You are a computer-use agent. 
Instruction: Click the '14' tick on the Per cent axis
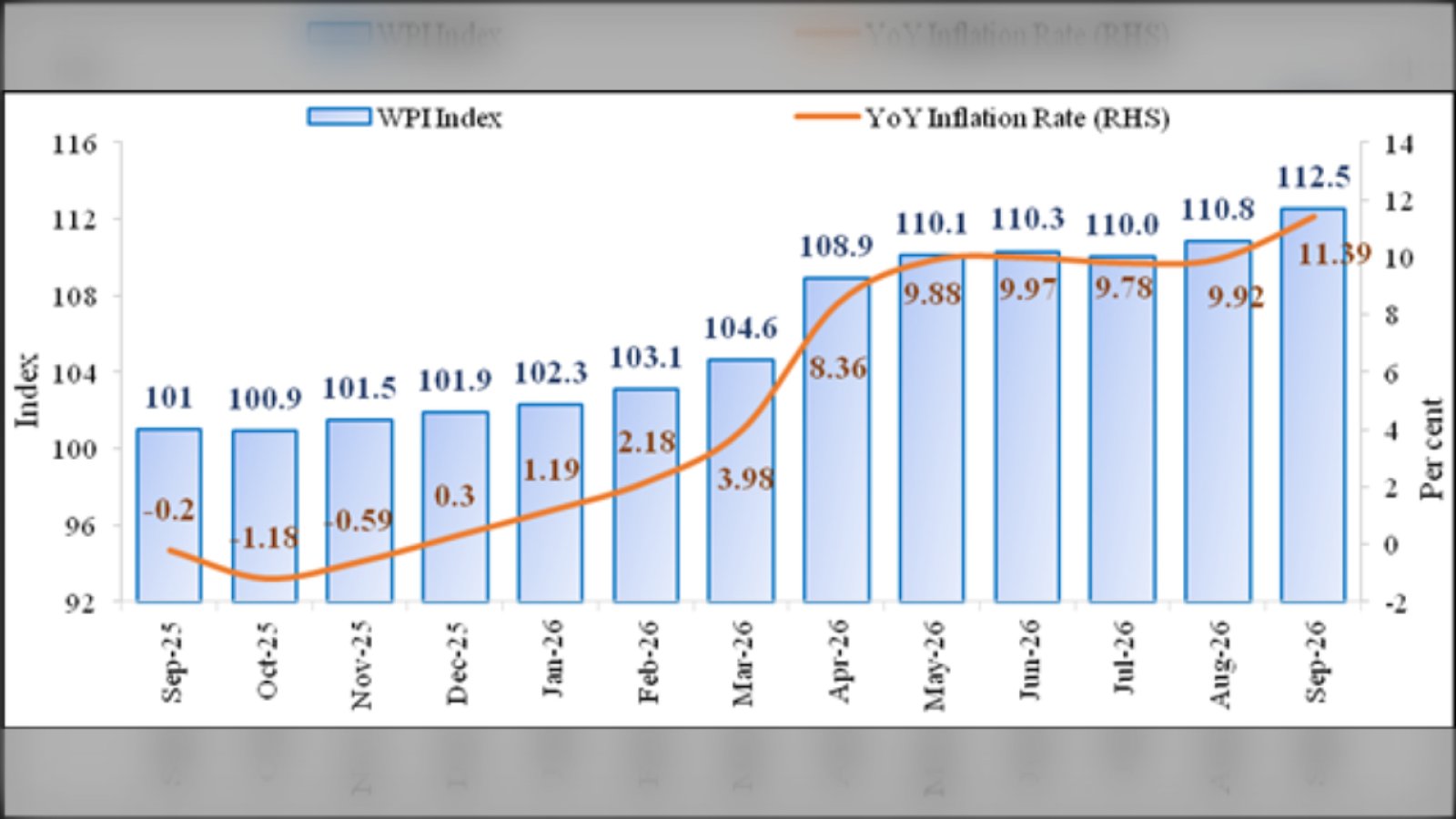coord(1400,145)
